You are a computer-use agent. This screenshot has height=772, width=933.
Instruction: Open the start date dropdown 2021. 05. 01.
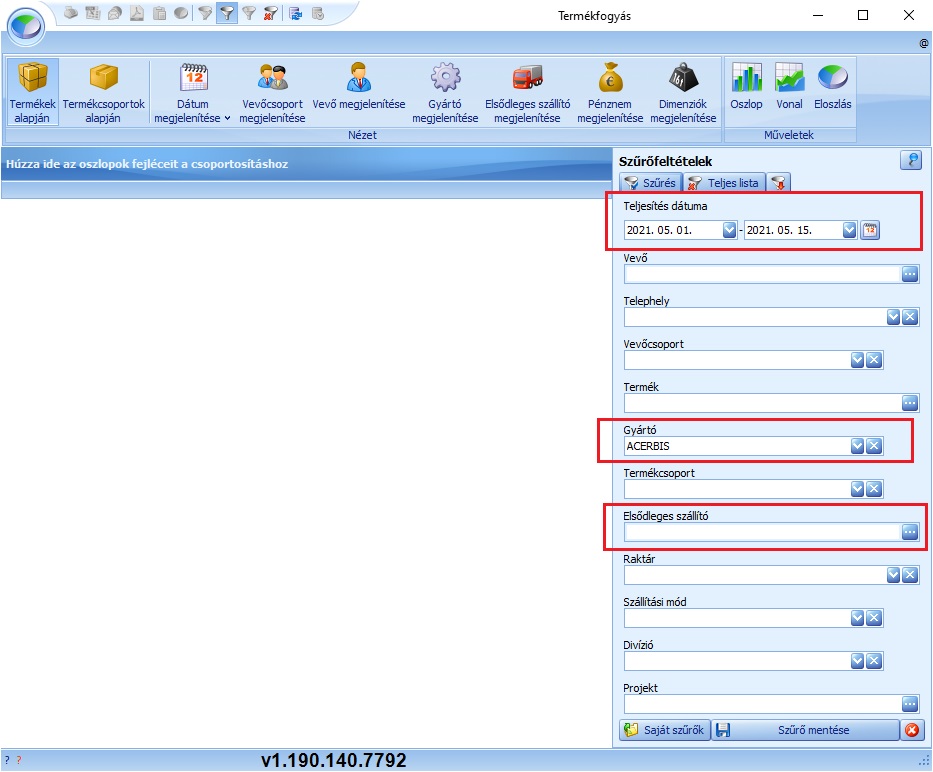(729, 230)
